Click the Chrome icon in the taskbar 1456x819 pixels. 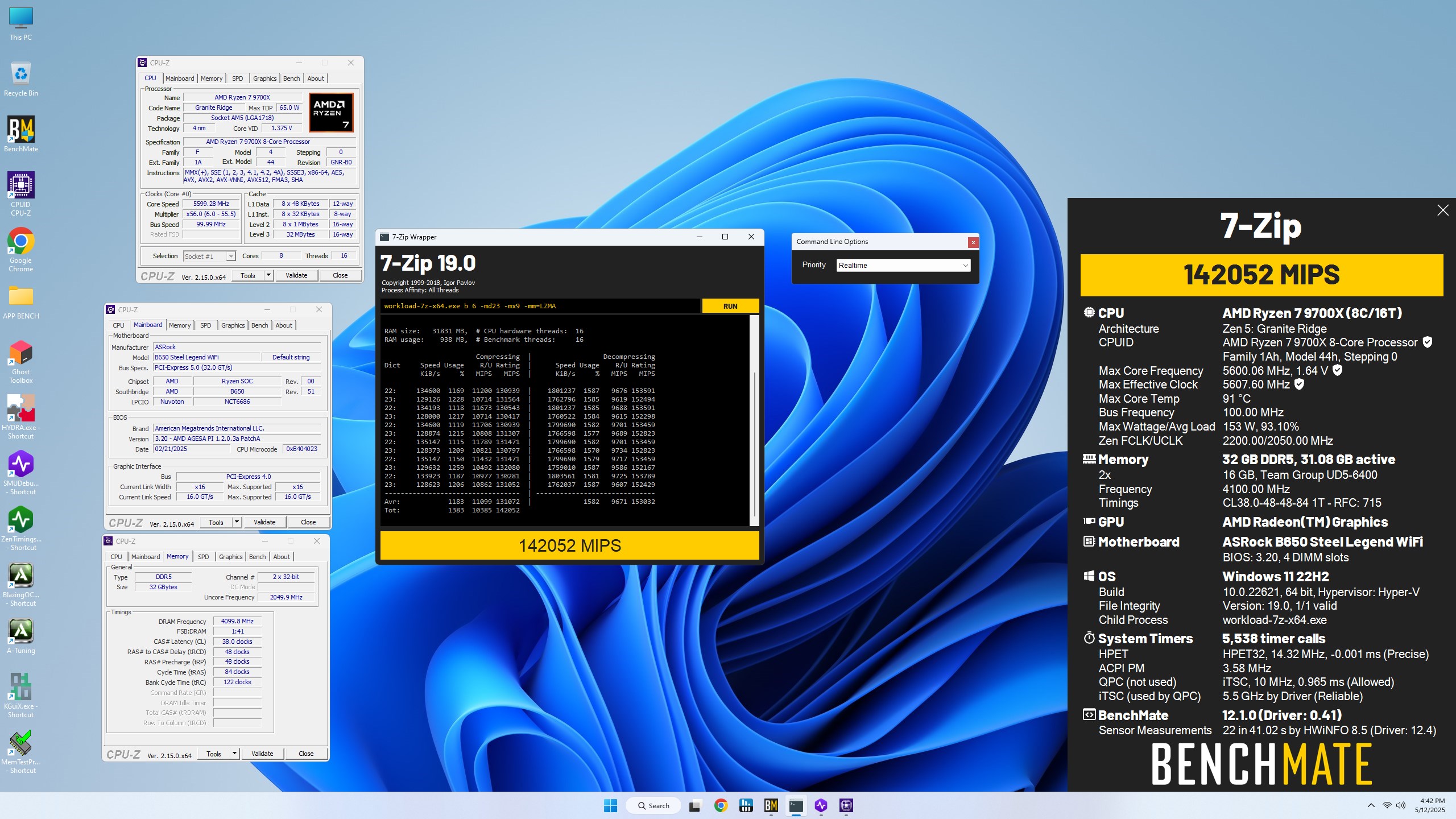pyautogui.click(x=721, y=805)
